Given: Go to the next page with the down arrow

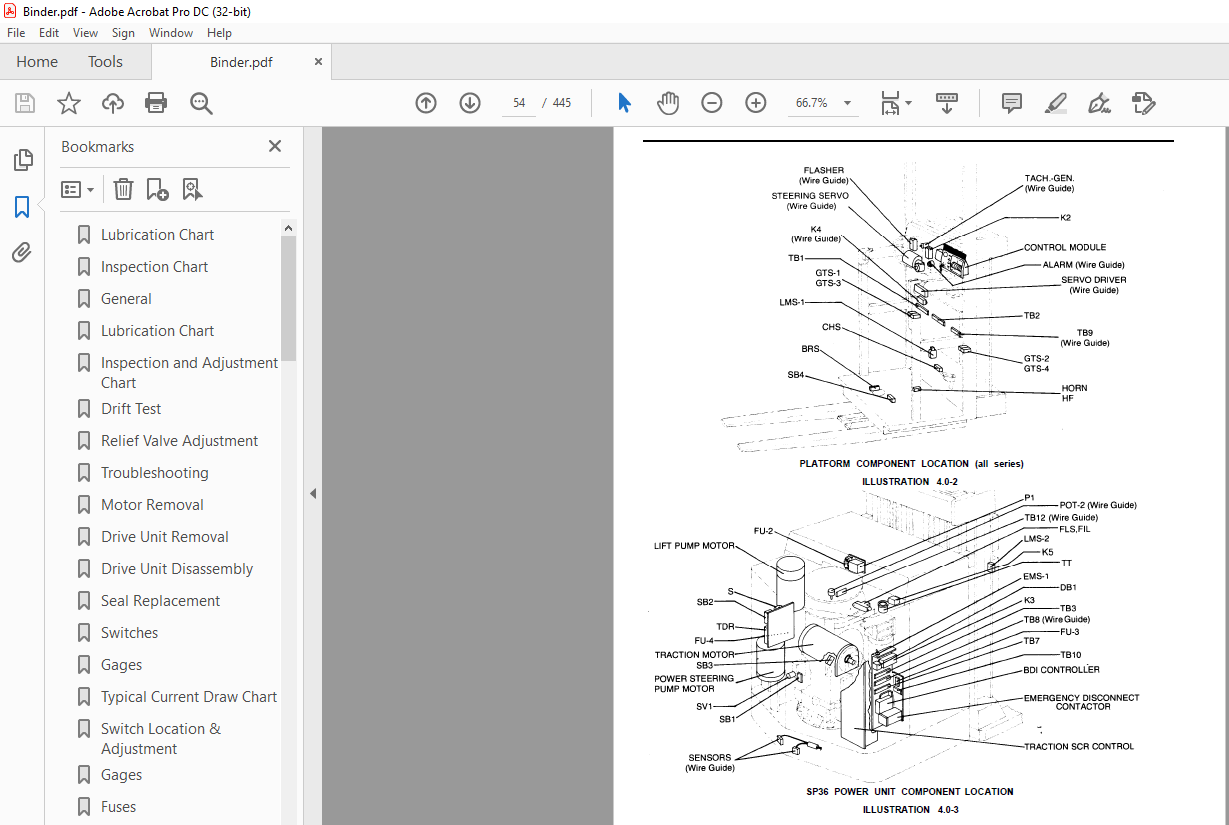Looking at the screenshot, I should coord(470,103).
